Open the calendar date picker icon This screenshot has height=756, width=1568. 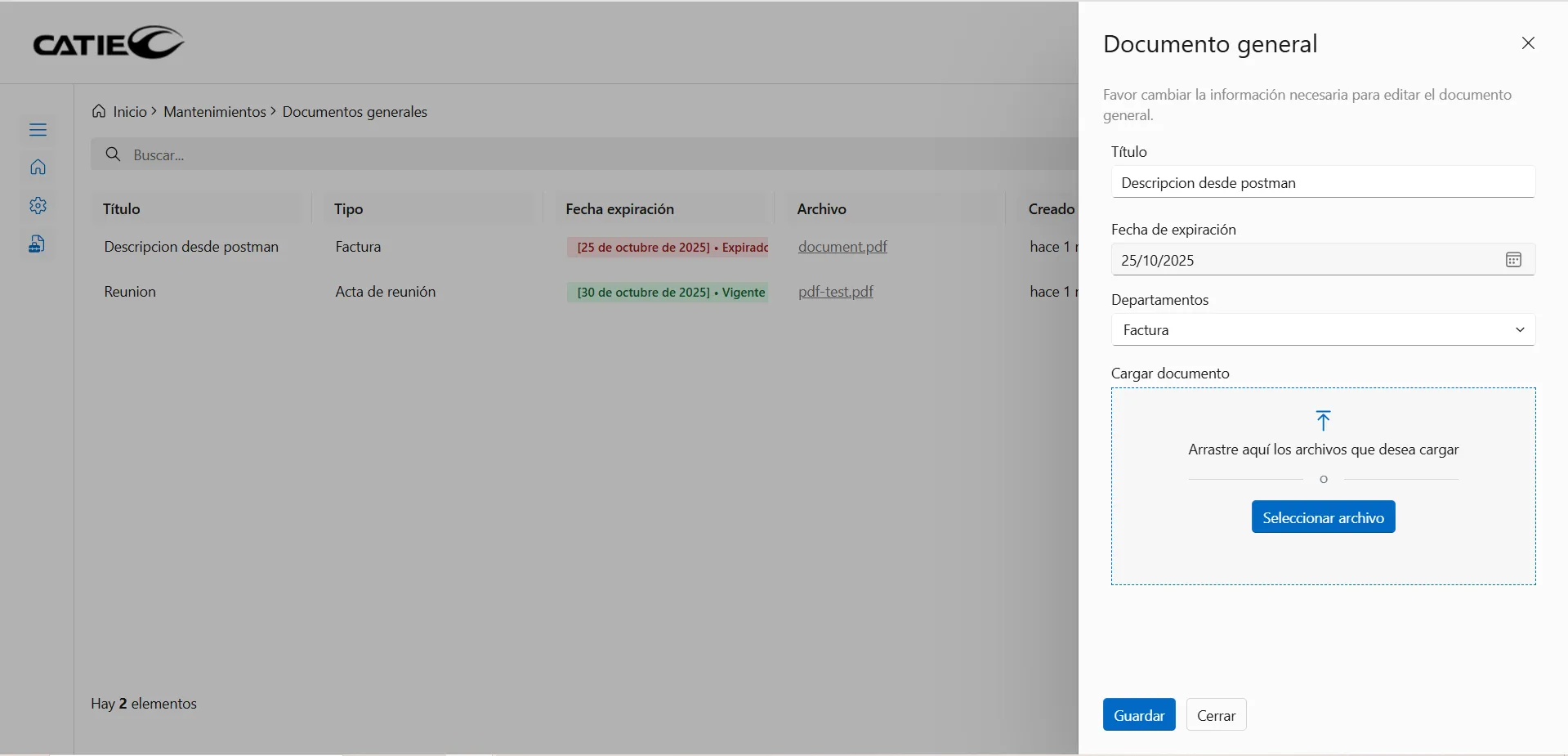click(1513, 260)
